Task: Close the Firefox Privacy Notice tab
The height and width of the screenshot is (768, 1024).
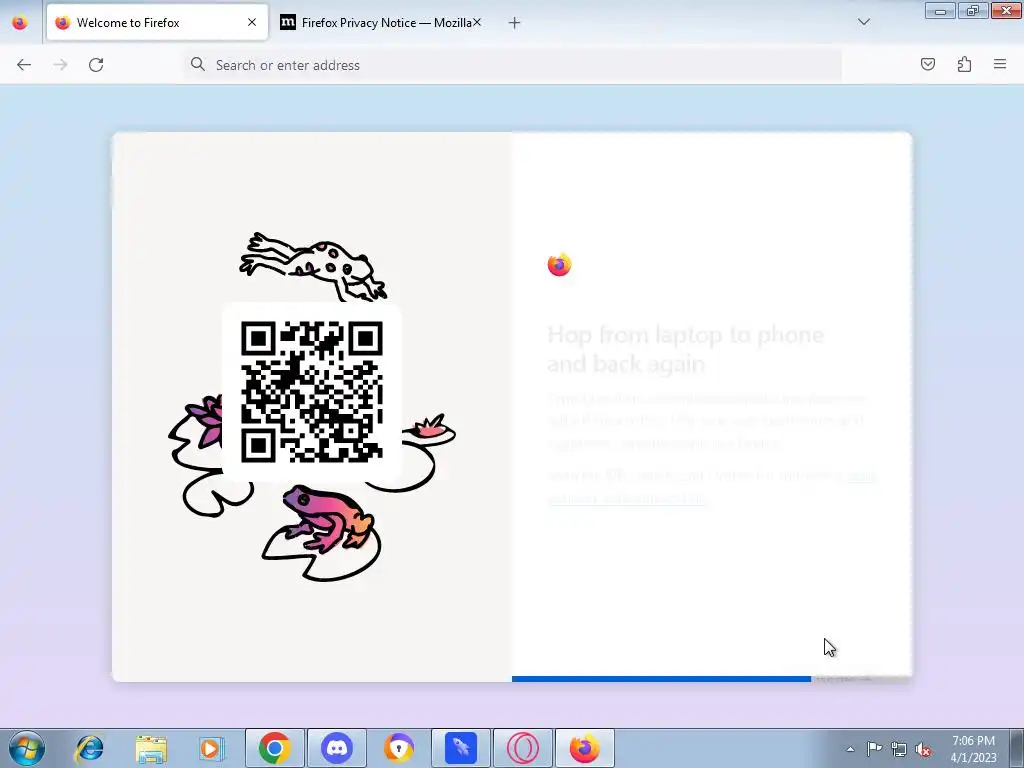Action: tap(477, 23)
